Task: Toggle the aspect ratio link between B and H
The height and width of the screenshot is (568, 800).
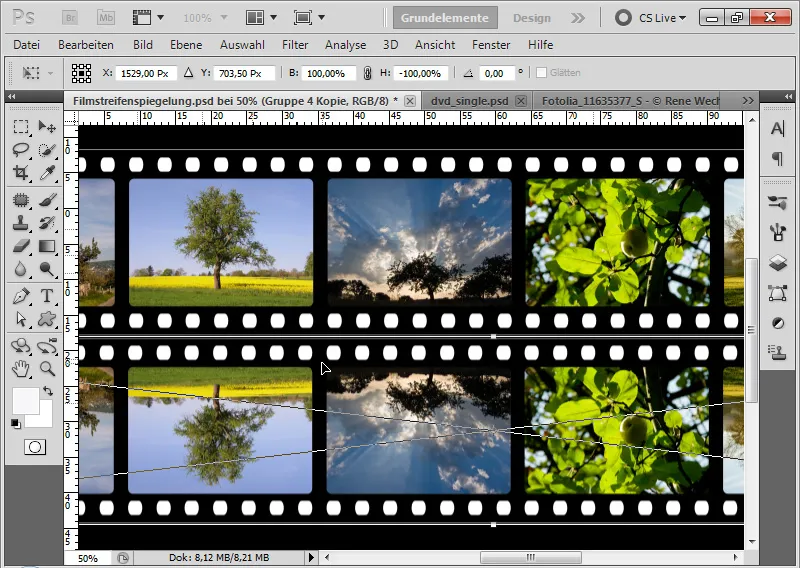Action: [367, 73]
